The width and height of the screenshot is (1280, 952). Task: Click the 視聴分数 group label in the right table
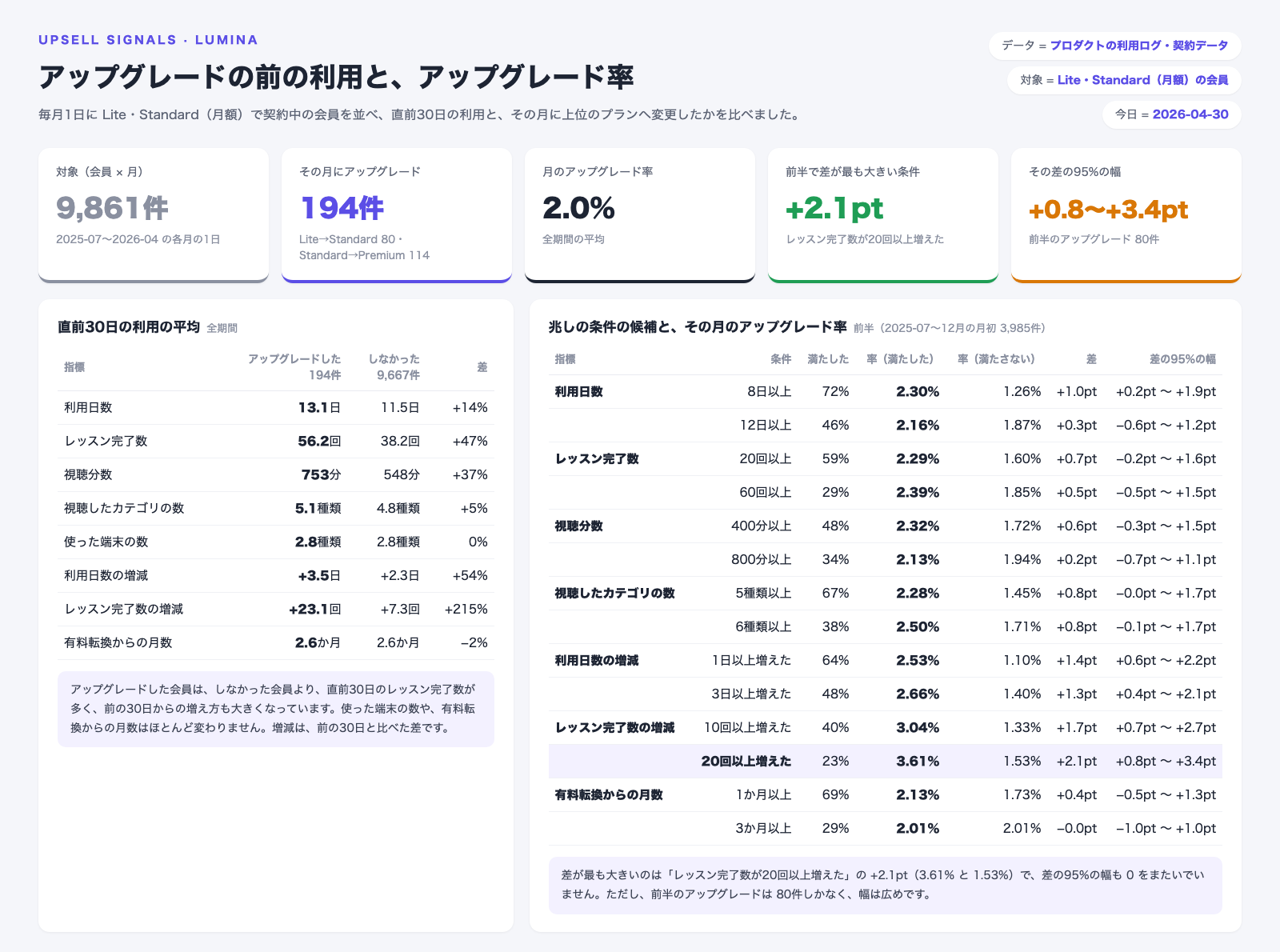579,526
